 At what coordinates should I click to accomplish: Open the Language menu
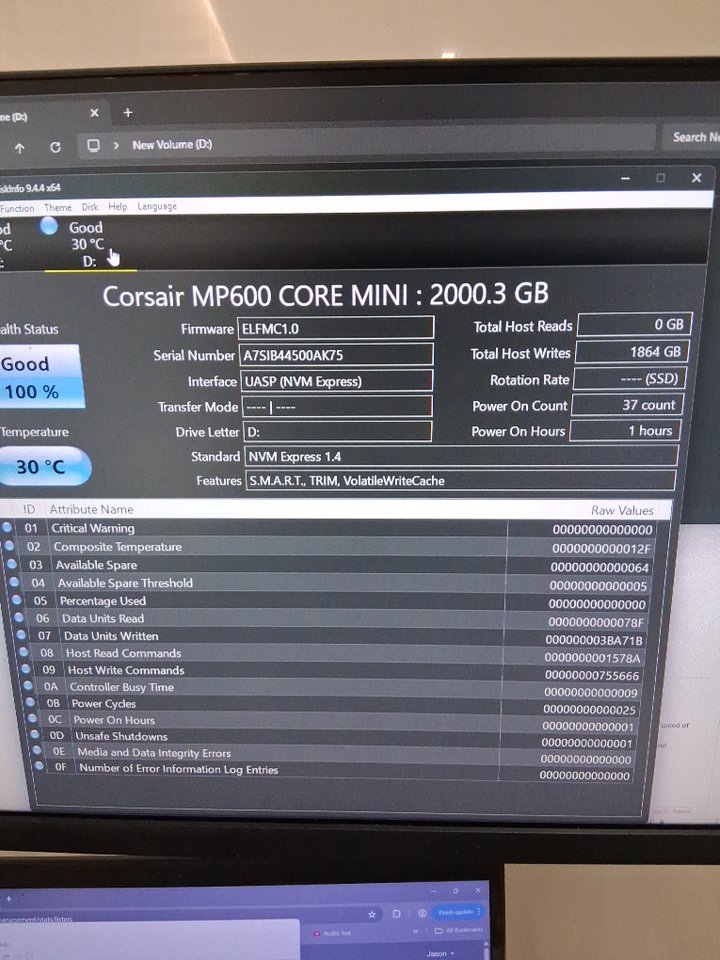(157, 207)
